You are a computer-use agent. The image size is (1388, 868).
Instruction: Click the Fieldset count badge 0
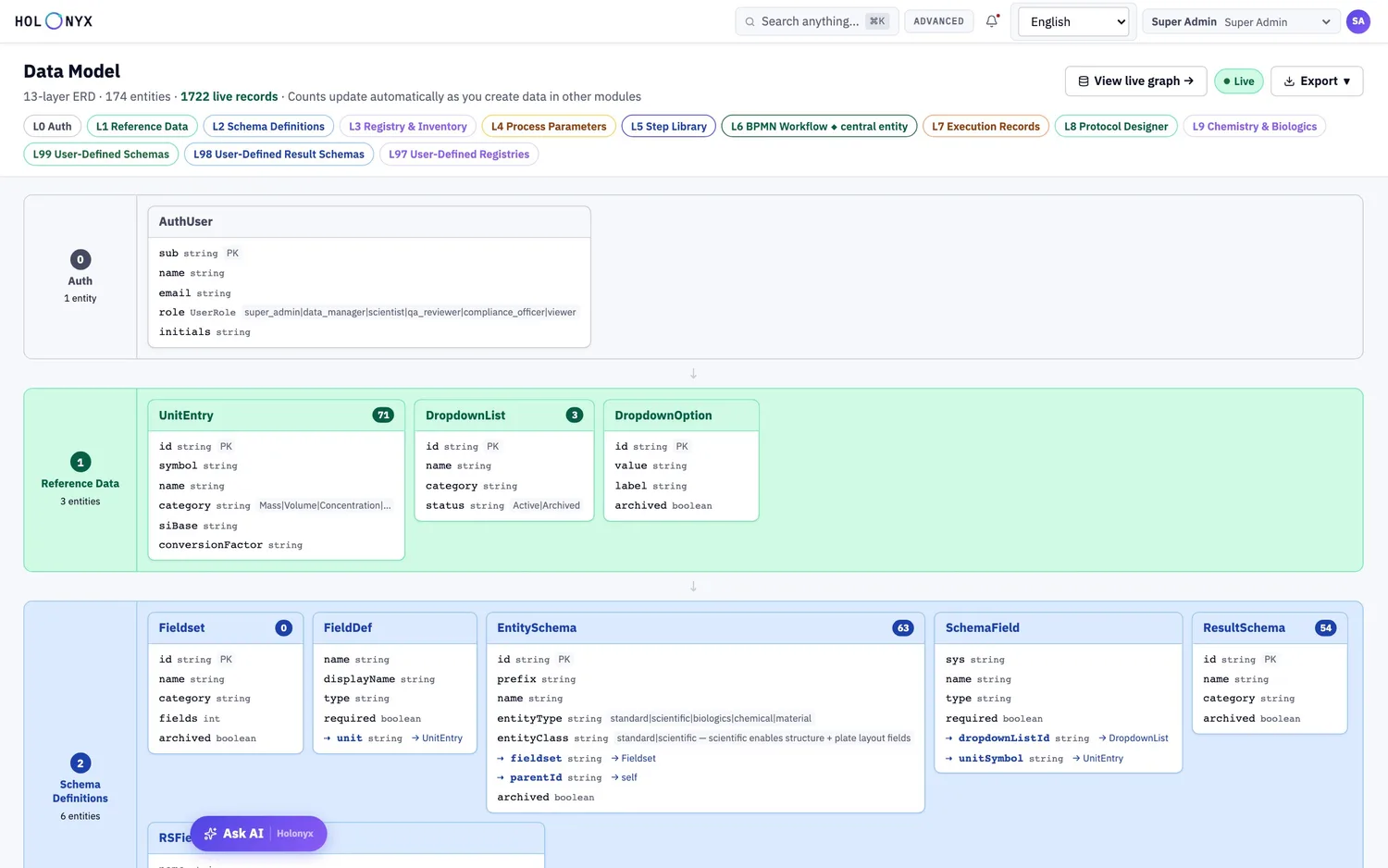(x=284, y=628)
